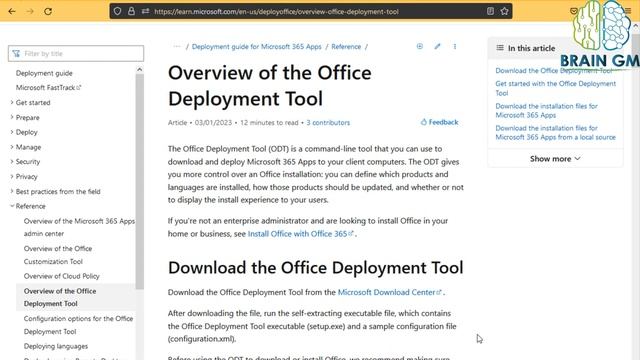Jump to Download the installation files for Microsoft 365 Apps
Screen dimensions: 640x360
pyautogui.click(x=547, y=111)
